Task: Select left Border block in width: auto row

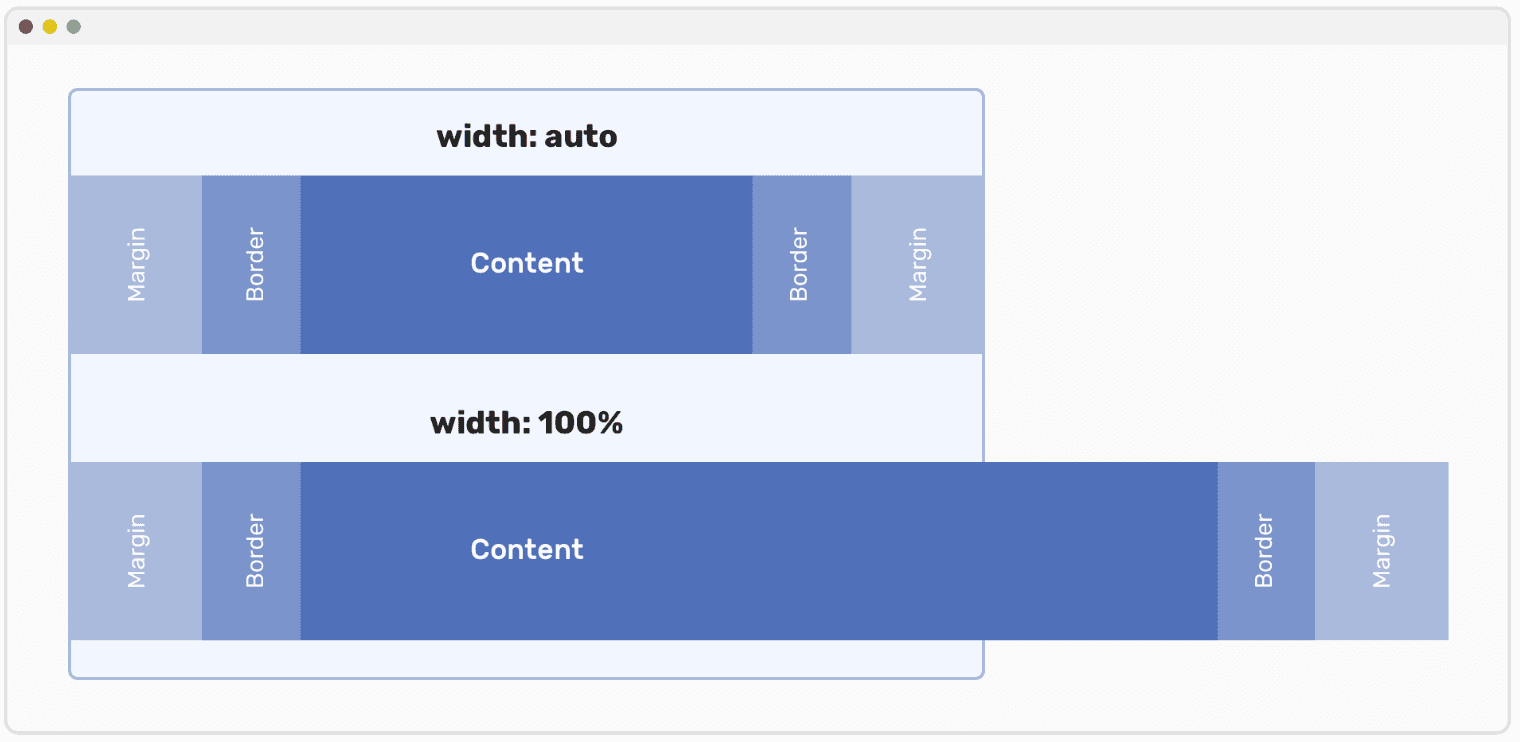Action: pyautogui.click(x=251, y=265)
